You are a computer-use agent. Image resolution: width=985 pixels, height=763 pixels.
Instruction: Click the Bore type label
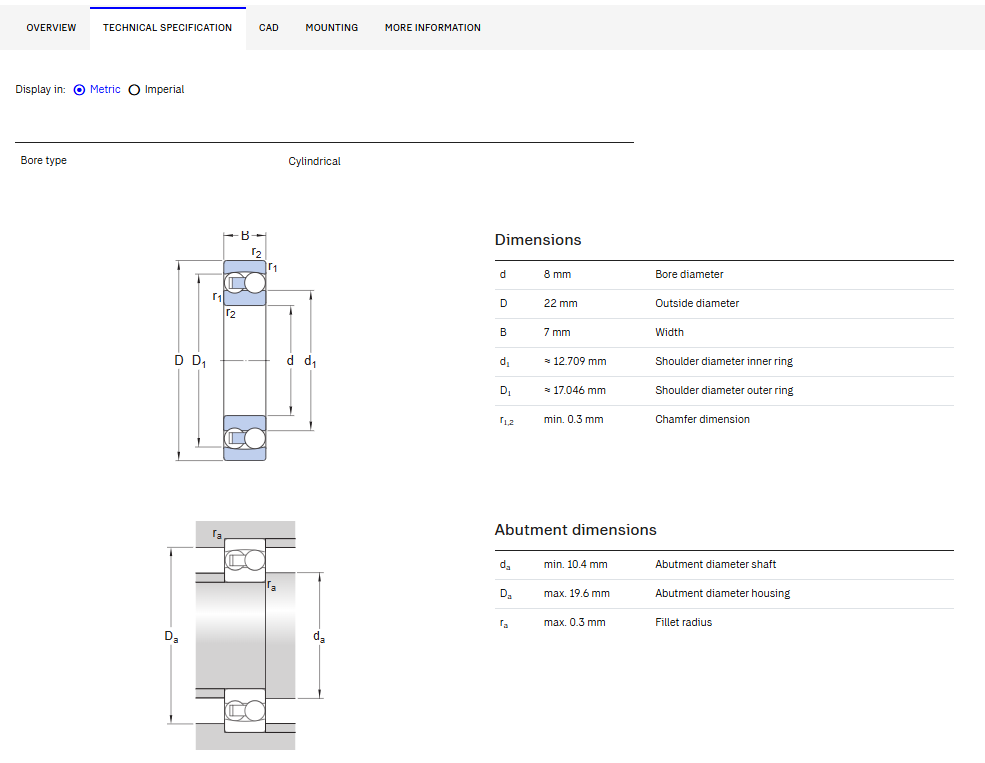(43, 160)
